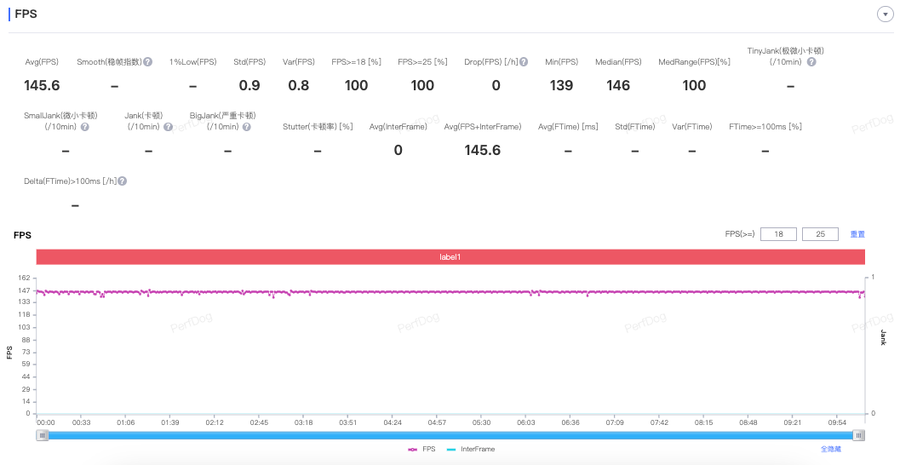Open TinyJank(极微小卡顿) help question mark
900x465 pixels.
811,62
